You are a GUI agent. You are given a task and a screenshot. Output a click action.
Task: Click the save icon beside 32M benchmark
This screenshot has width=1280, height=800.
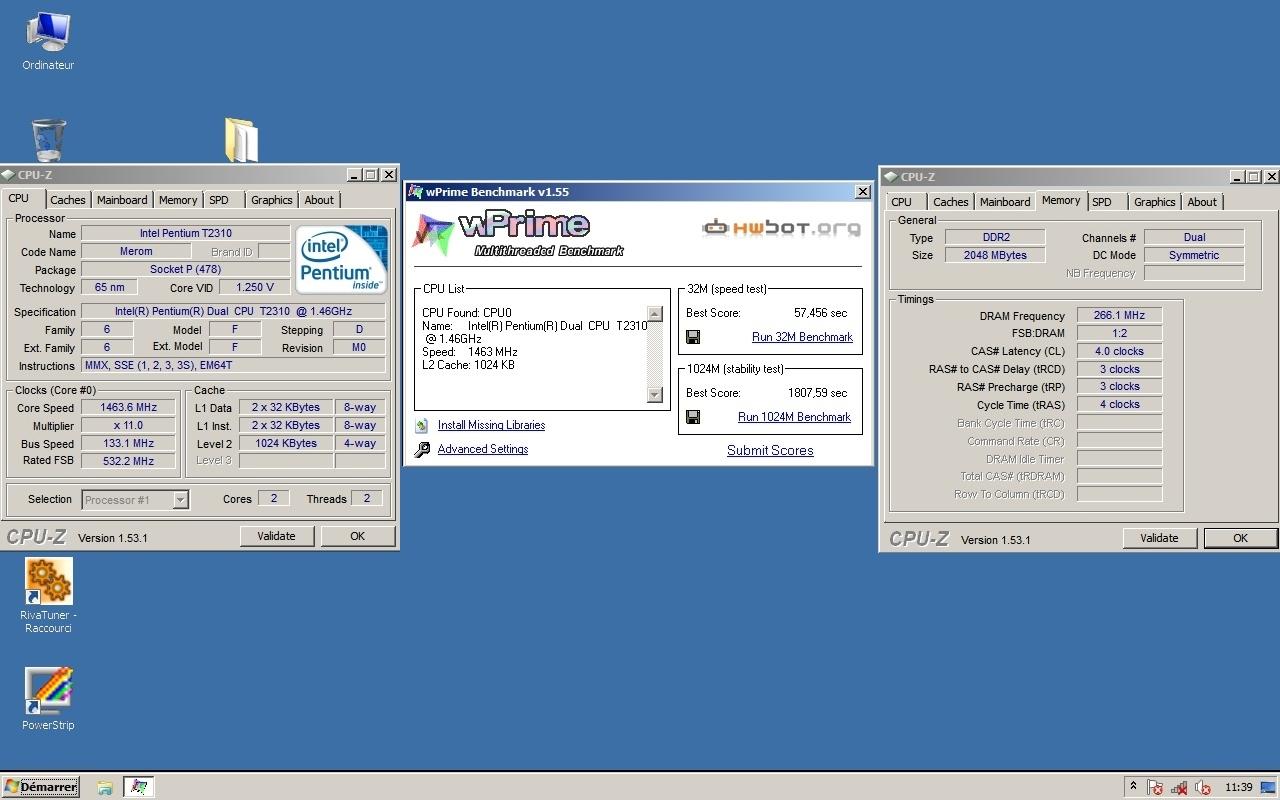693,337
